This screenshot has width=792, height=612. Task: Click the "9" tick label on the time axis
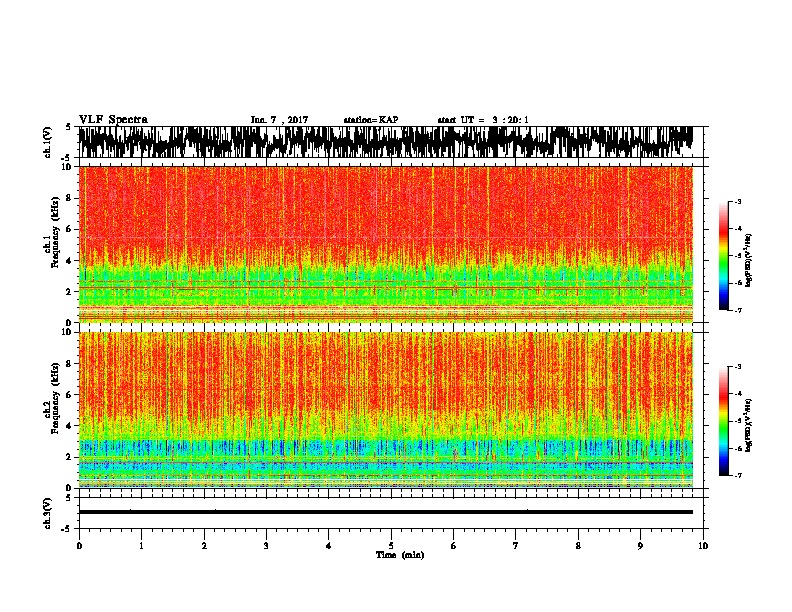coord(640,546)
